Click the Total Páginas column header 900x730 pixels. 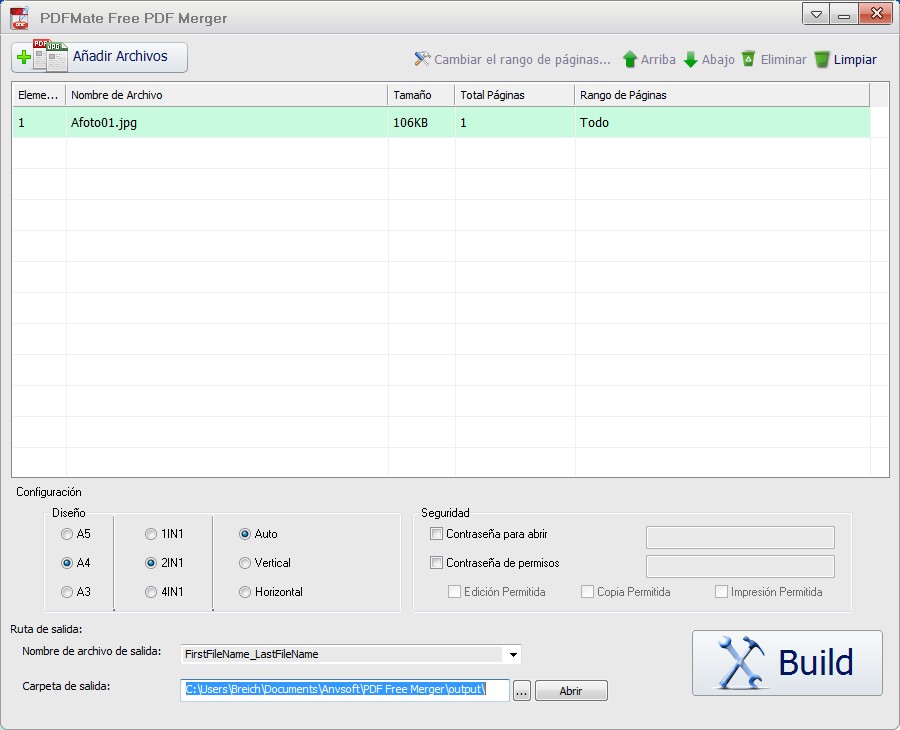514,95
